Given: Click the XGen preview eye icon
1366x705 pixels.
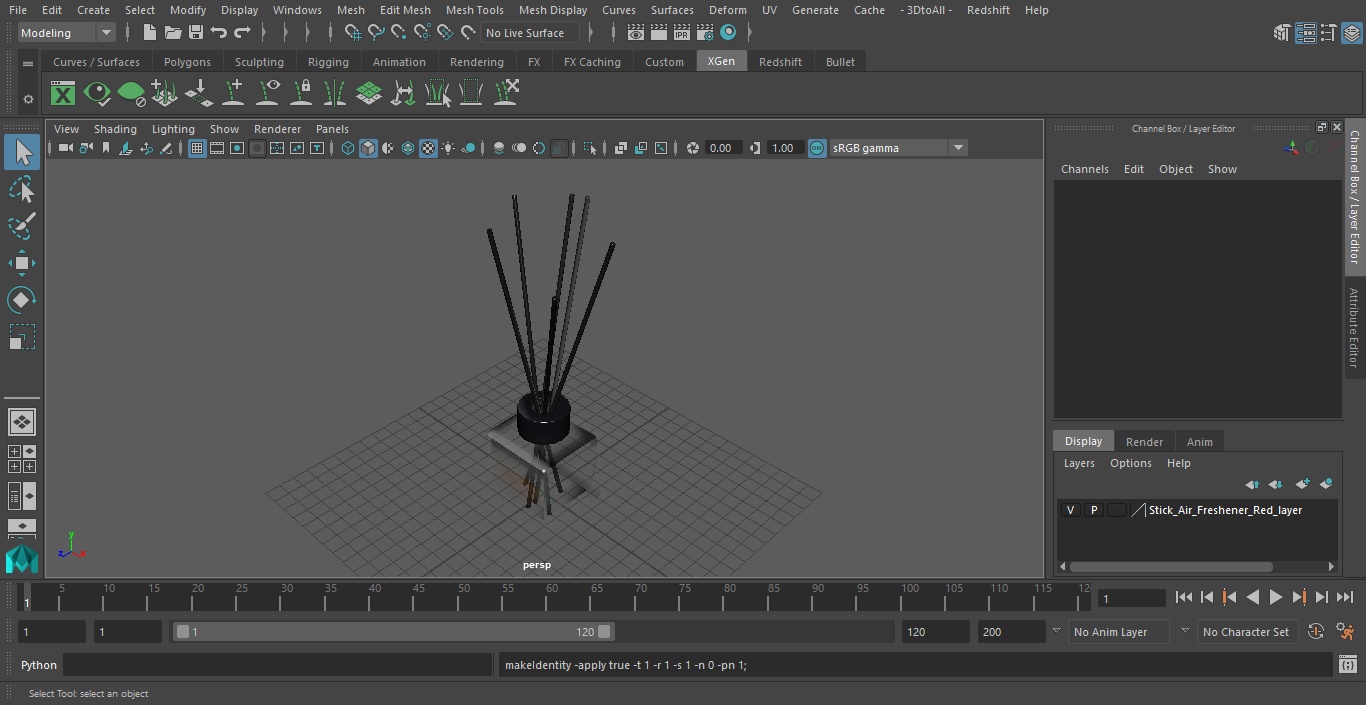Looking at the screenshot, I should tap(97, 94).
